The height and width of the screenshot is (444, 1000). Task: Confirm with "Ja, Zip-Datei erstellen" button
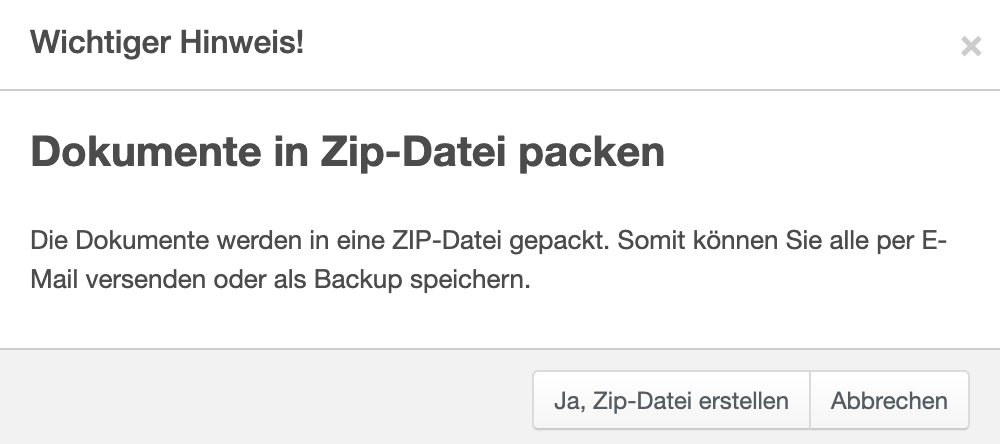pyautogui.click(x=671, y=401)
